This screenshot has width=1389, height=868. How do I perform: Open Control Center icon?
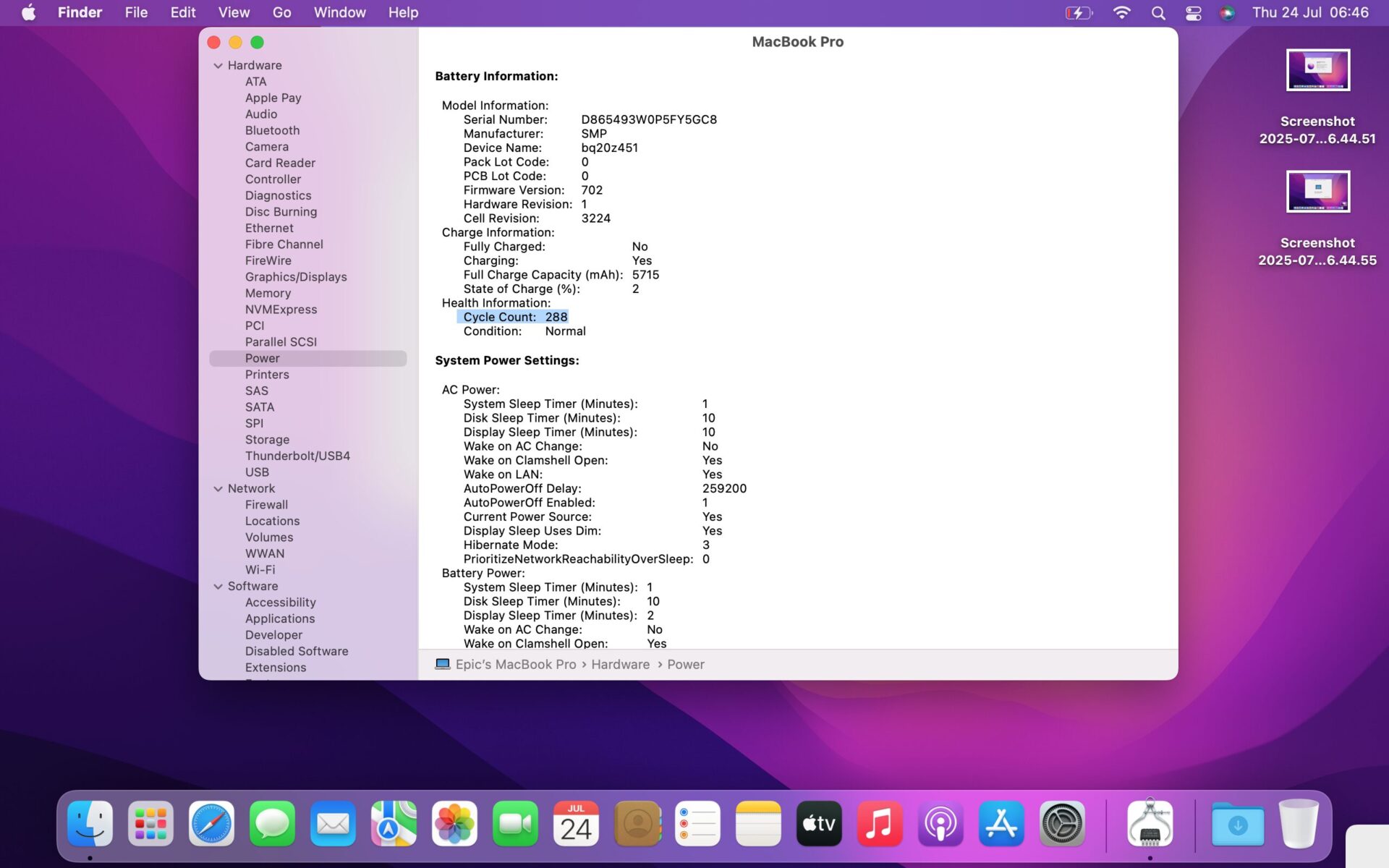[1194, 12]
